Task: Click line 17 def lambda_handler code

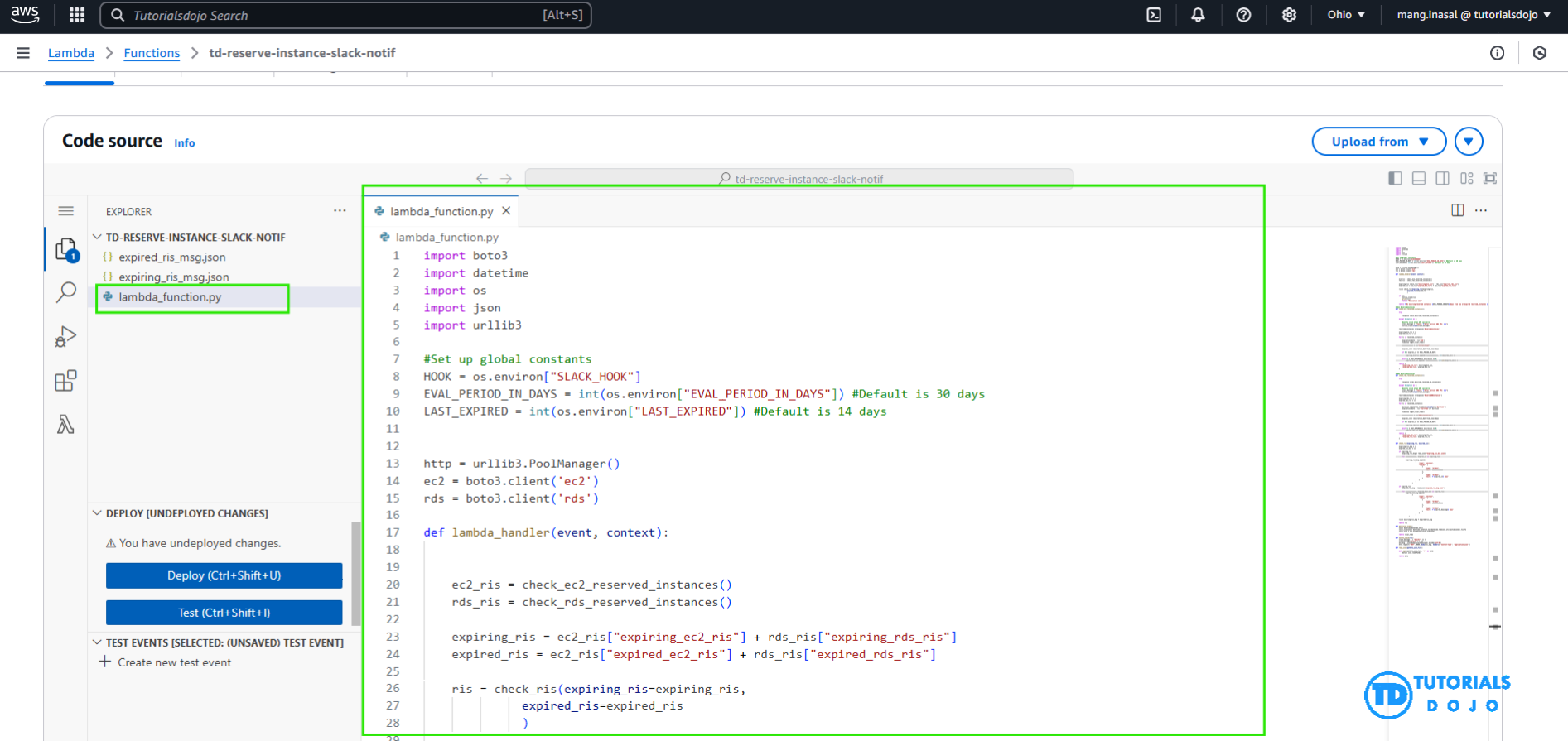Action: pyautogui.click(x=546, y=532)
